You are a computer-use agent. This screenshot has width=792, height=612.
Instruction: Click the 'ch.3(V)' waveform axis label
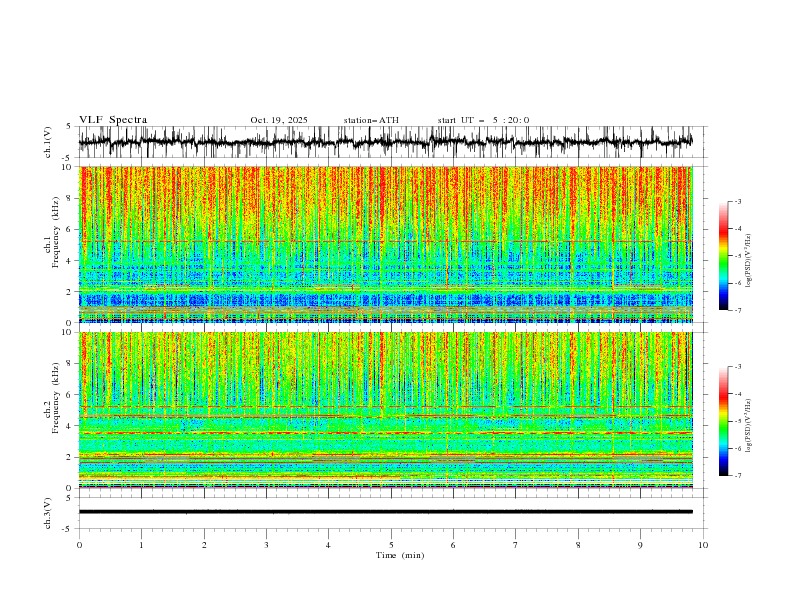(x=48, y=513)
